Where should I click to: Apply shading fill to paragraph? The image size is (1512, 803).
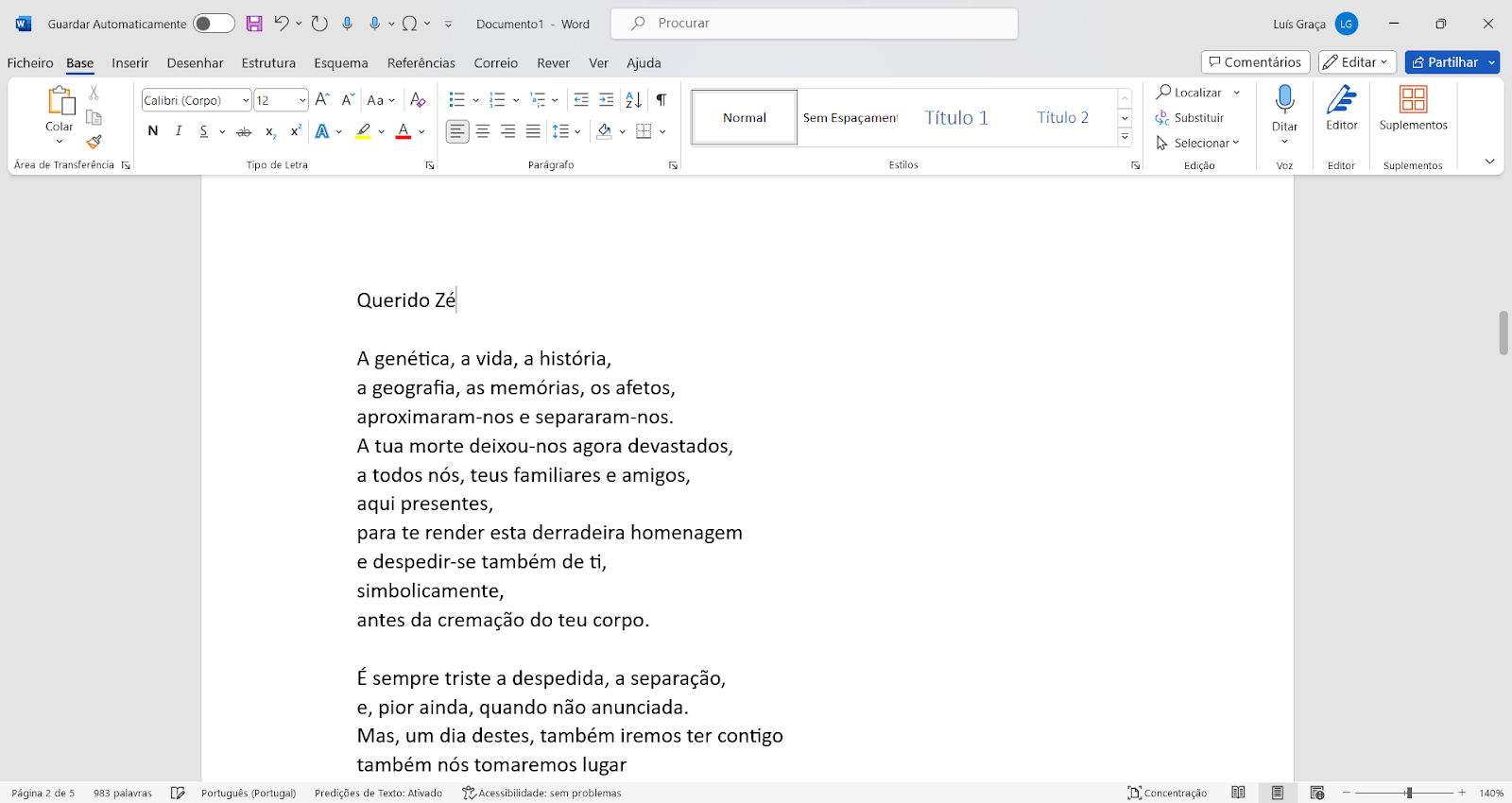(605, 131)
